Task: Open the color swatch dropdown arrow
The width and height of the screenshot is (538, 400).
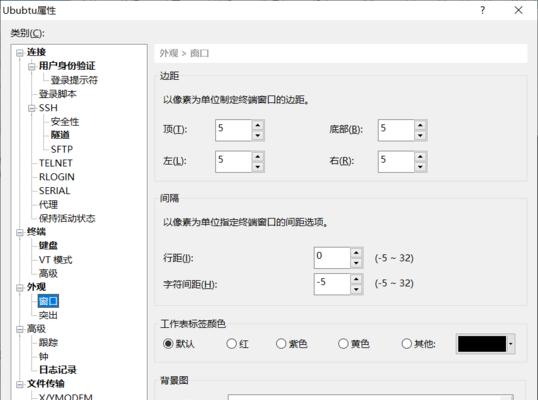Action: point(511,344)
